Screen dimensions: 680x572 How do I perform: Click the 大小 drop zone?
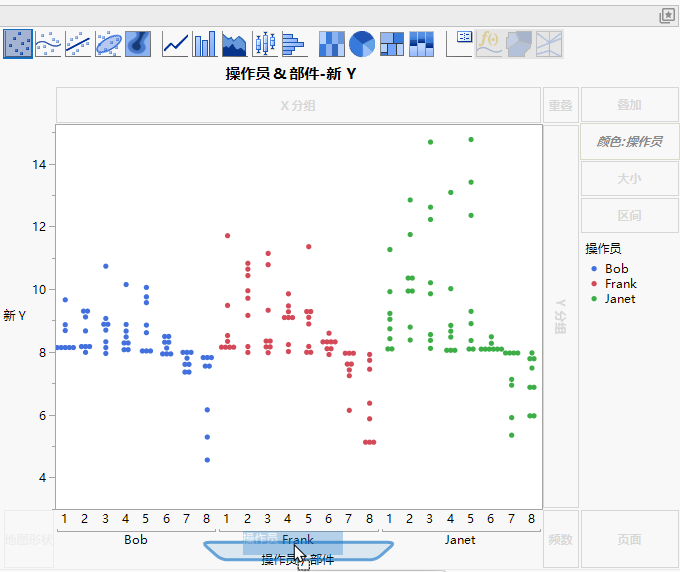tap(629, 179)
